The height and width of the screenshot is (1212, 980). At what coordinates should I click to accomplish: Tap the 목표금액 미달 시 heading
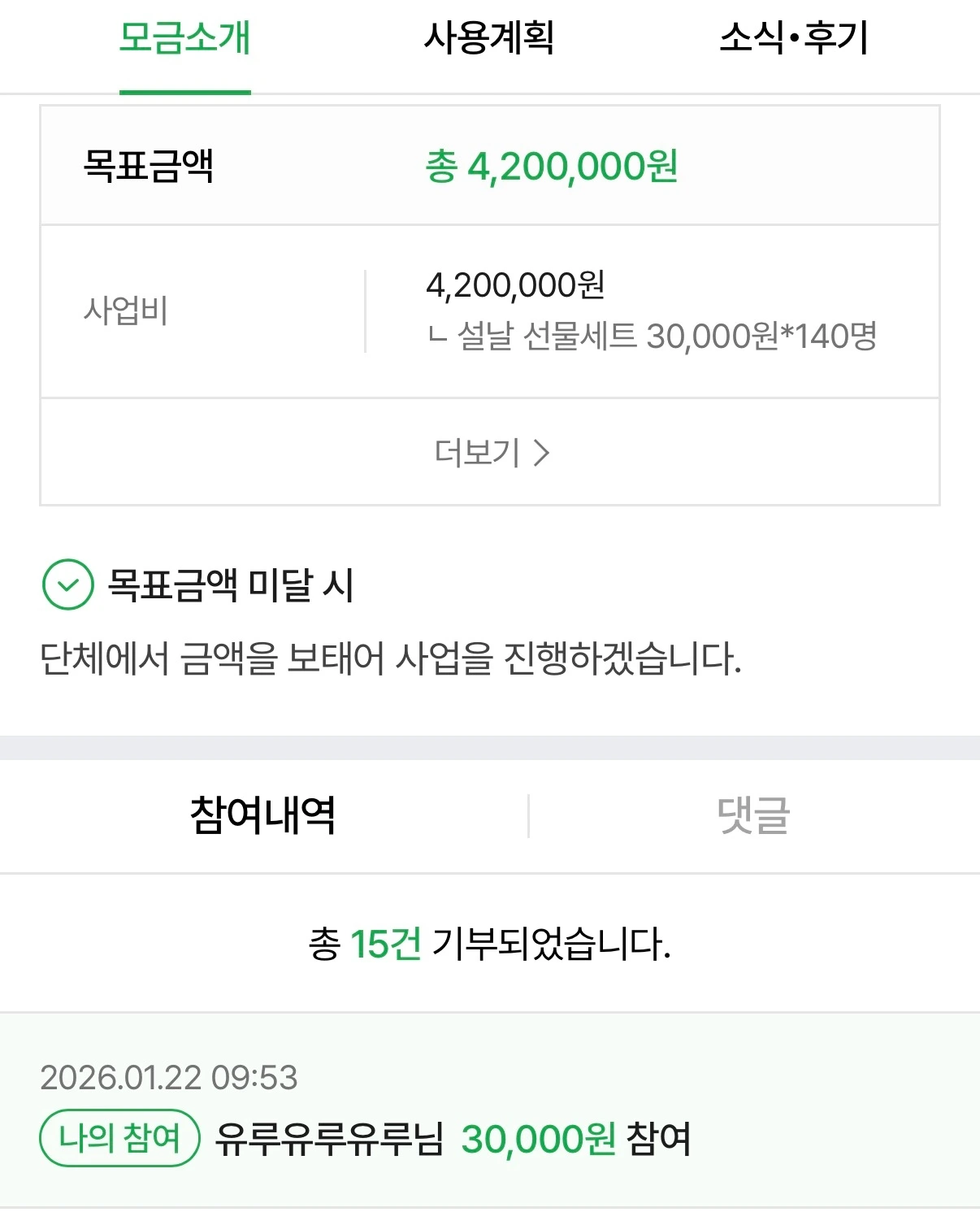(x=231, y=584)
